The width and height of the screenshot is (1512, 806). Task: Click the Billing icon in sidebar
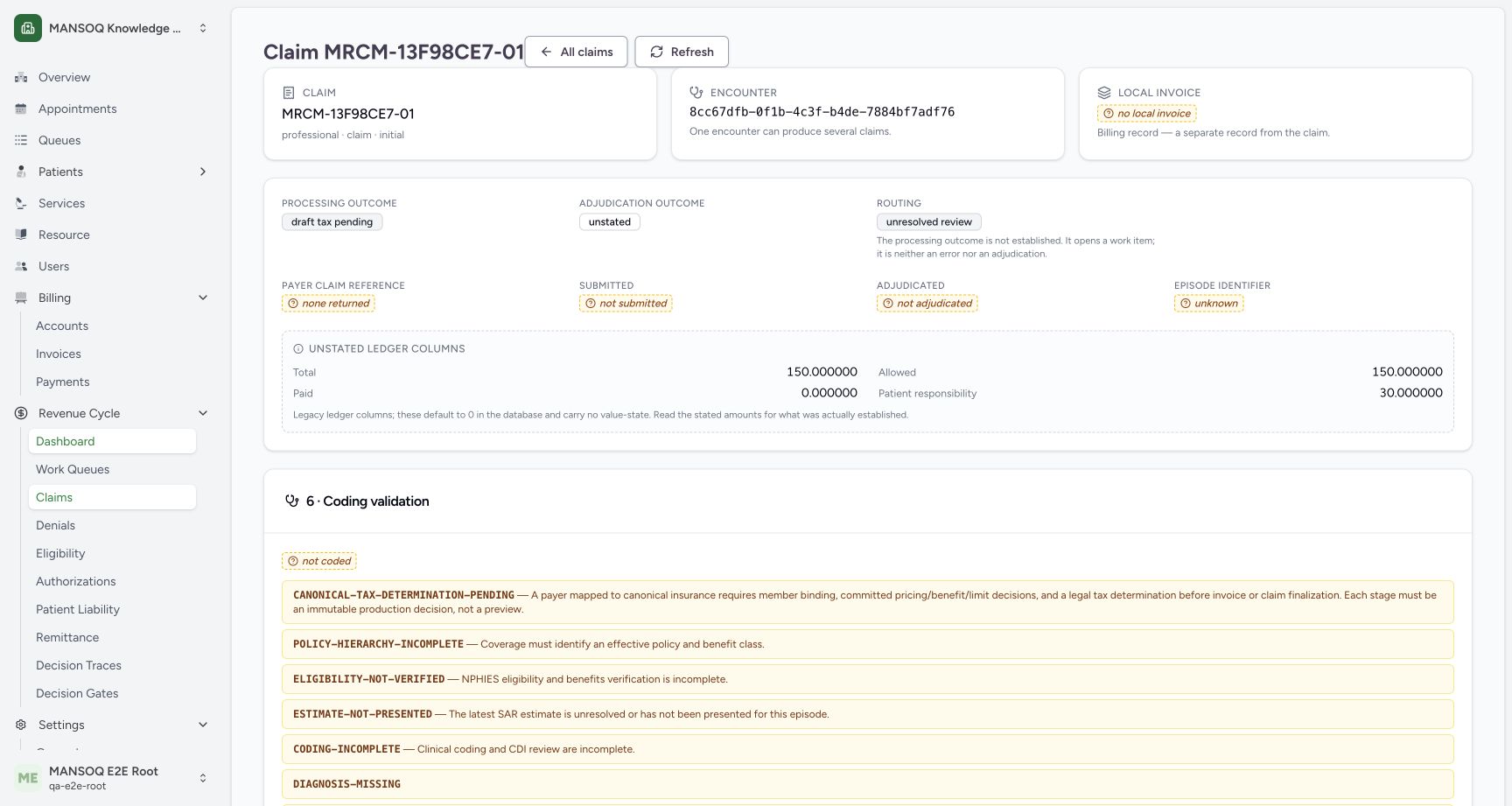coord(21,298)
